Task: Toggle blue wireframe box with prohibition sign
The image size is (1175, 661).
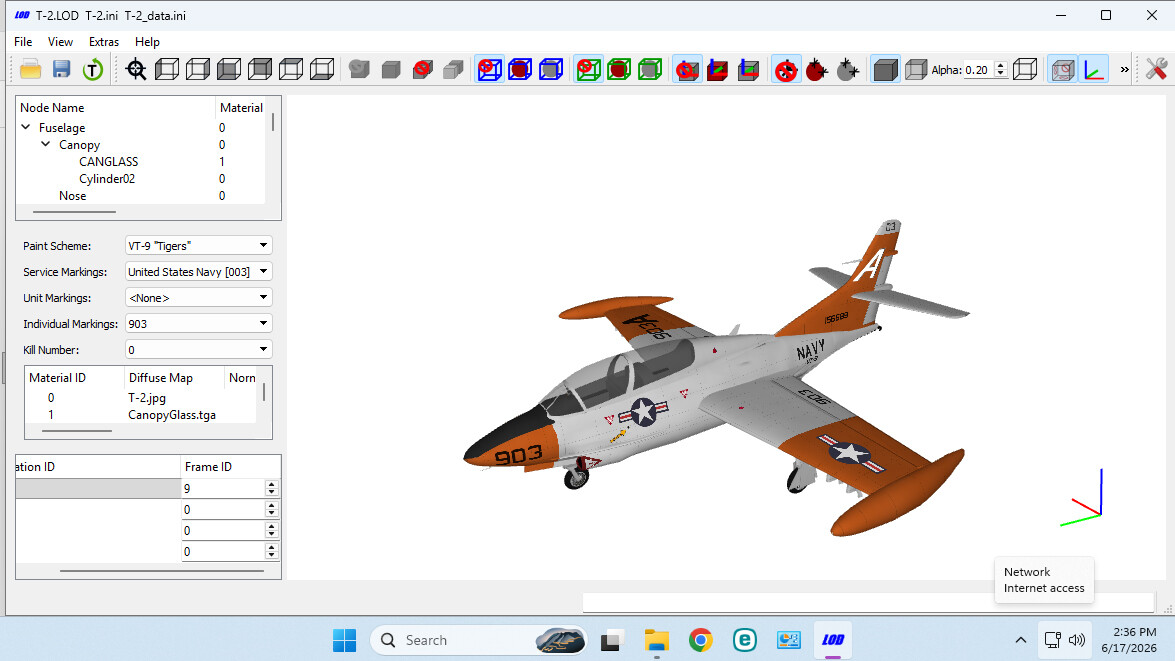Action: point(489,70)
